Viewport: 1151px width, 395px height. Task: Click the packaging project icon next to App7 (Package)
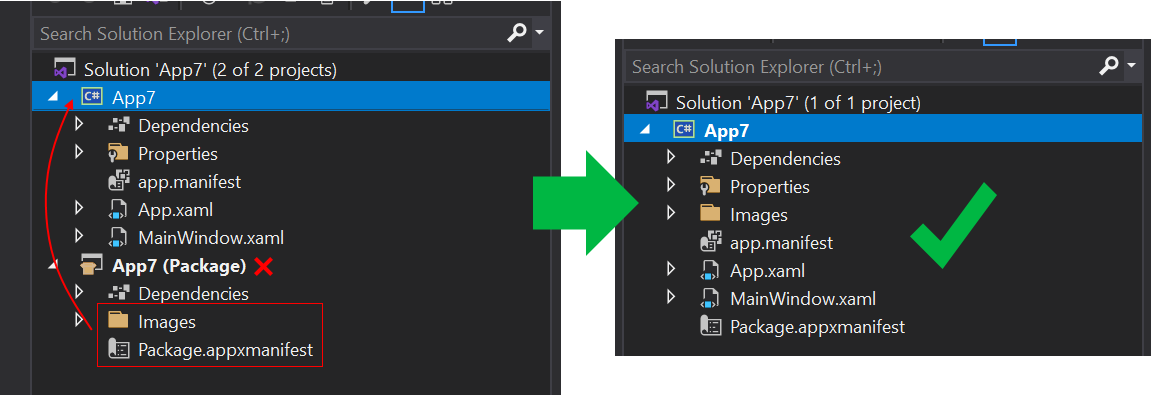92,265
